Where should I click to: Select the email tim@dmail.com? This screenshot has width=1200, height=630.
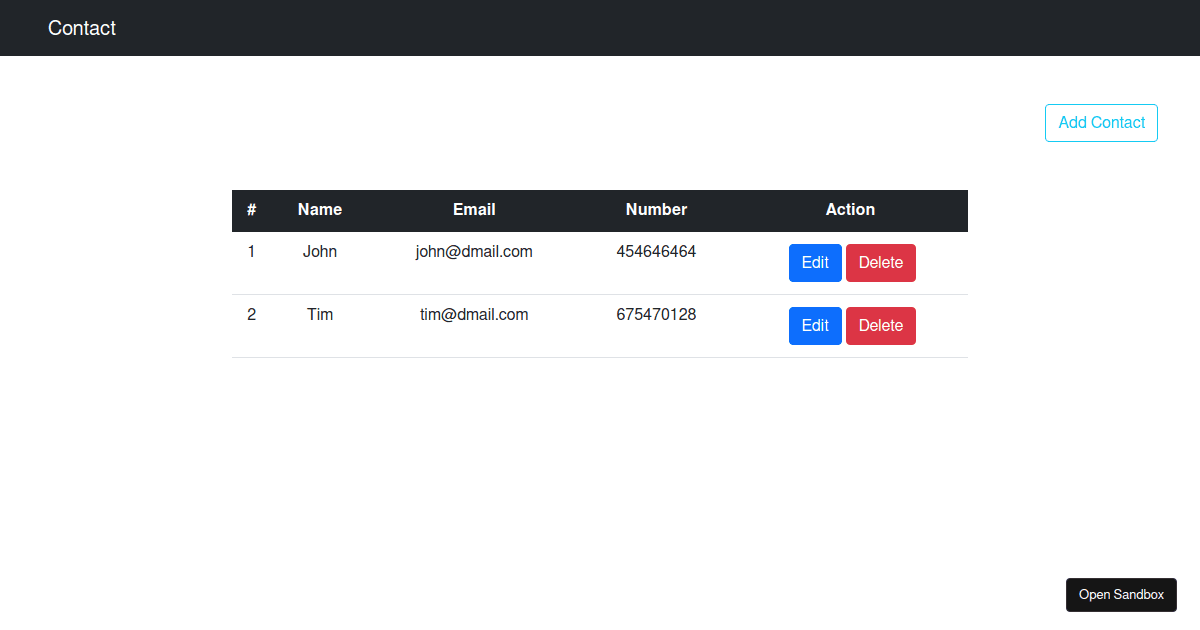coord(474,314)
